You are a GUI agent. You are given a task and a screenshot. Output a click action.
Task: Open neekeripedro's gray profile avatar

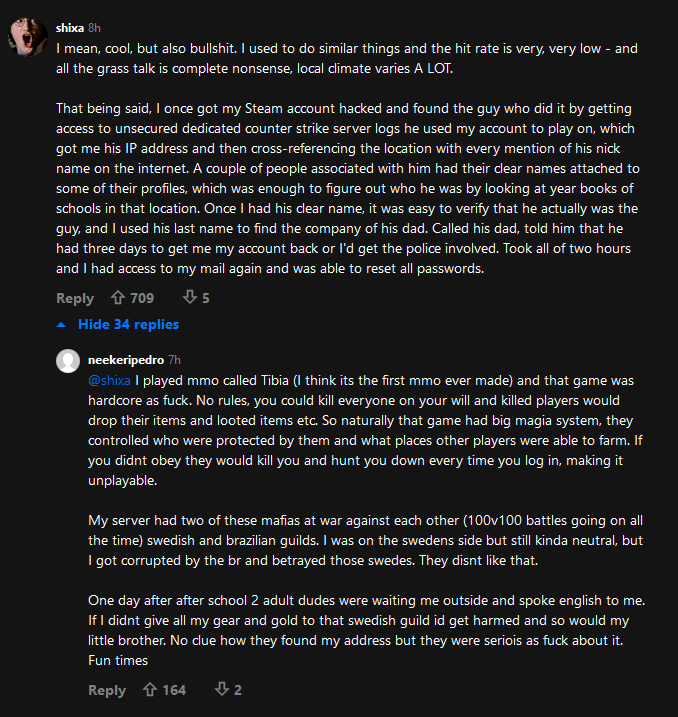(x=68, y=360)
